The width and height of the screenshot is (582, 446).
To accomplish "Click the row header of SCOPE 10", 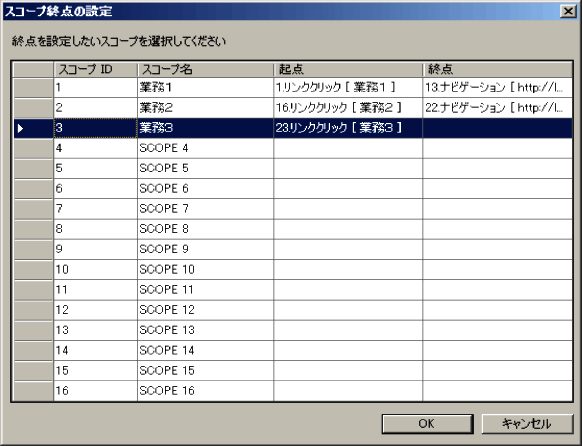I will point(33,269).
